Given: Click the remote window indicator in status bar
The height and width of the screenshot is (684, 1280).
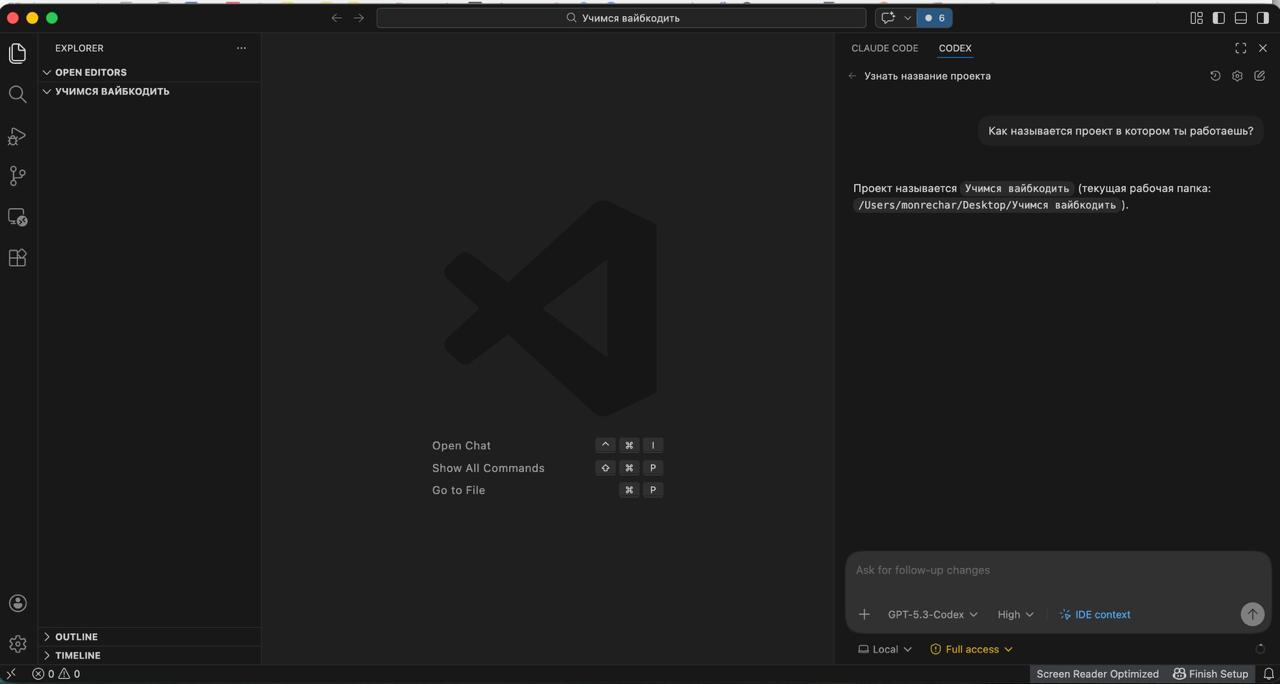Looking at the screenshot, I should coord(11,674).
